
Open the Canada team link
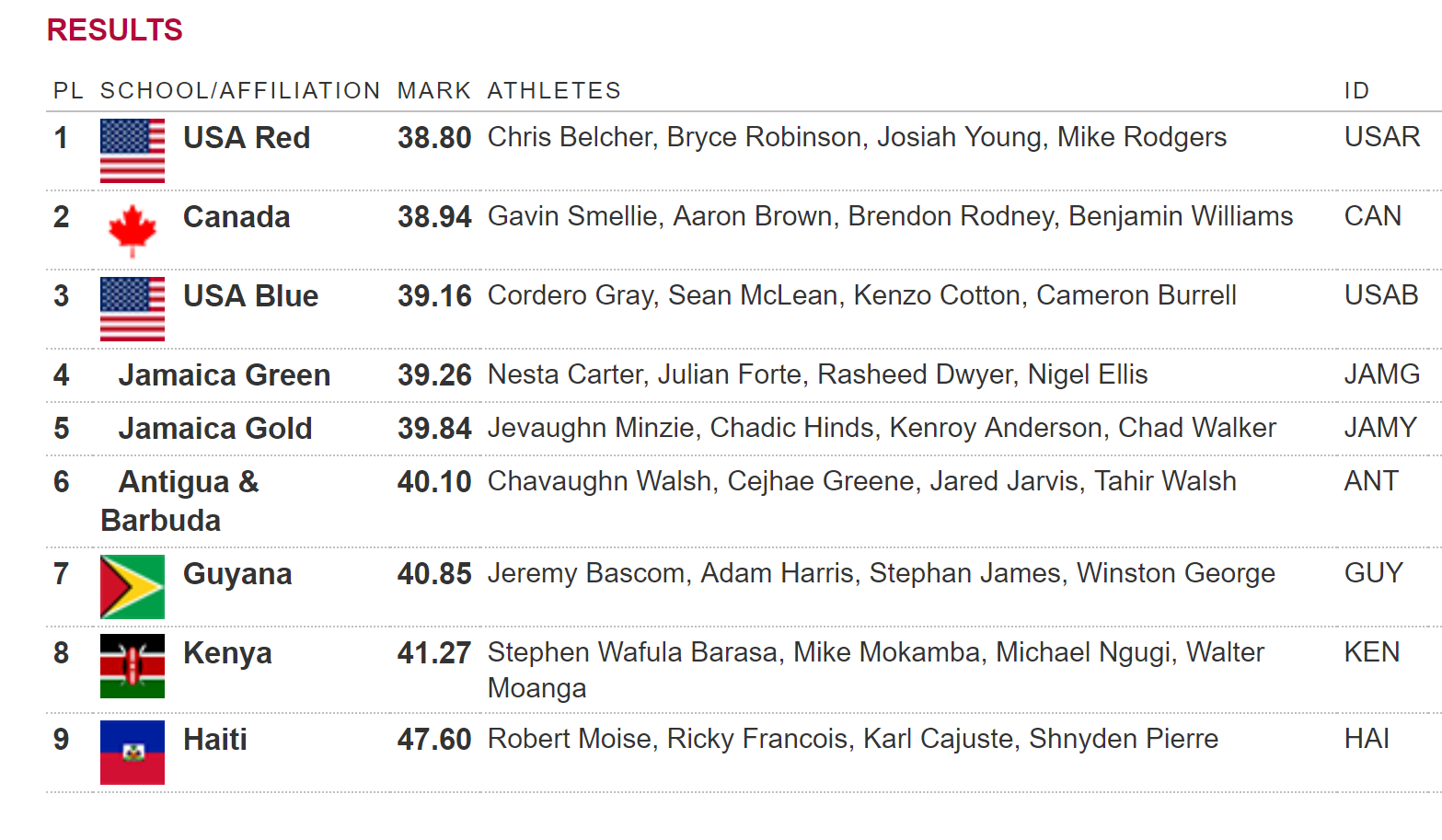[236, 217]
